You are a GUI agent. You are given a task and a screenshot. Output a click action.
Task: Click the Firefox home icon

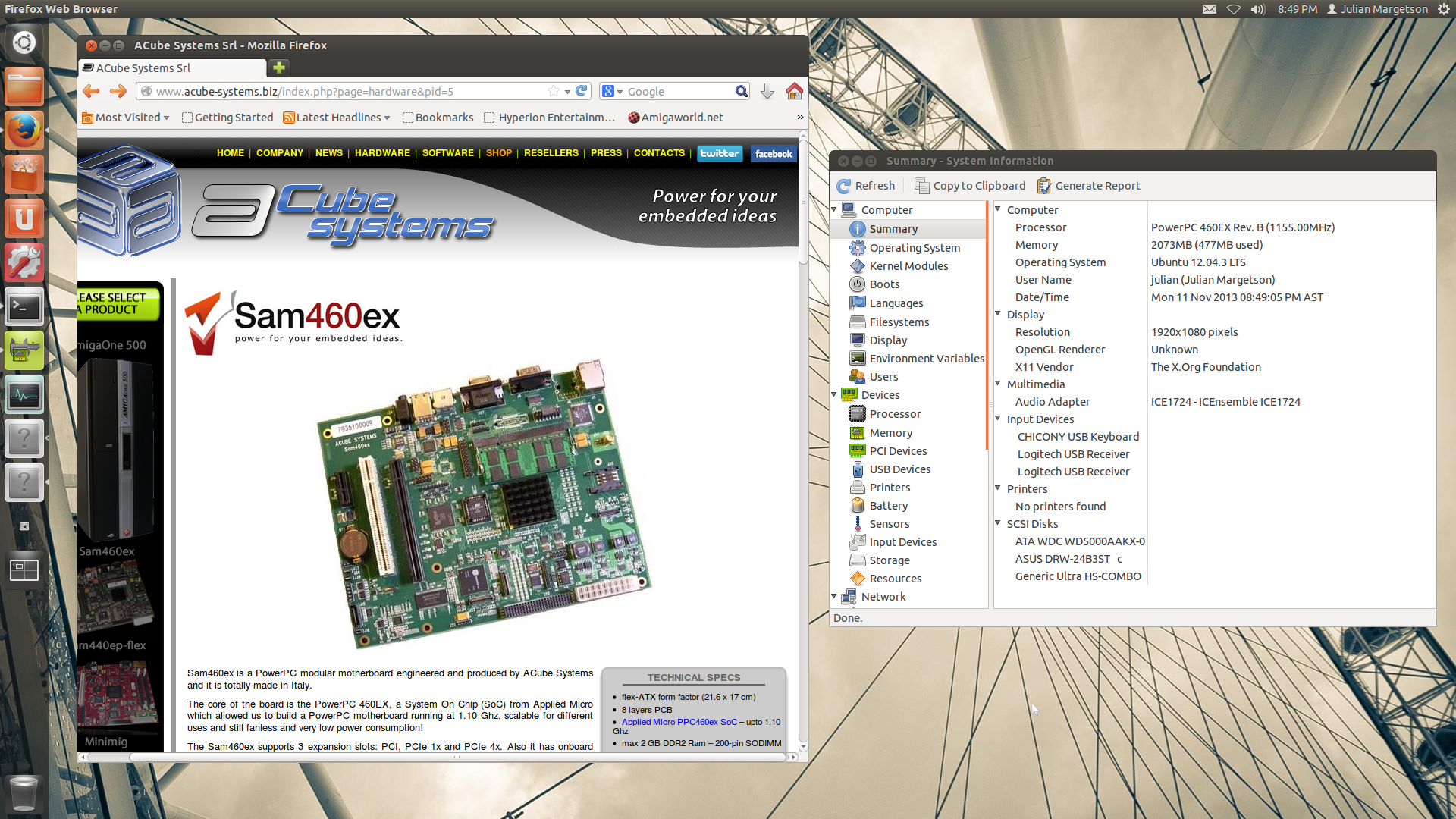[x=794, y=92]
